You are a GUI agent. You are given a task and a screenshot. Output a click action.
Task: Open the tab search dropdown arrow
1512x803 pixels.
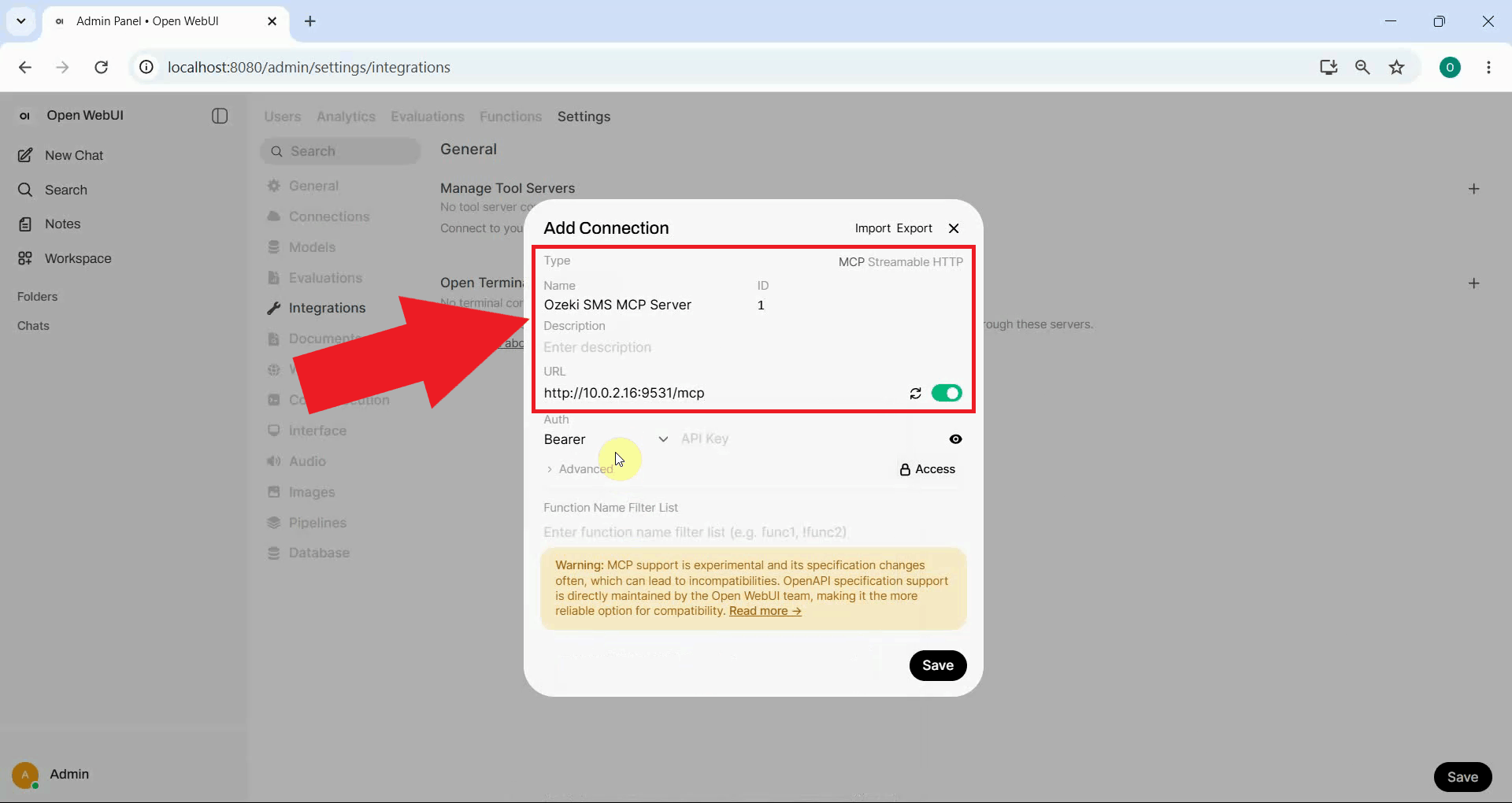(21, 21)
